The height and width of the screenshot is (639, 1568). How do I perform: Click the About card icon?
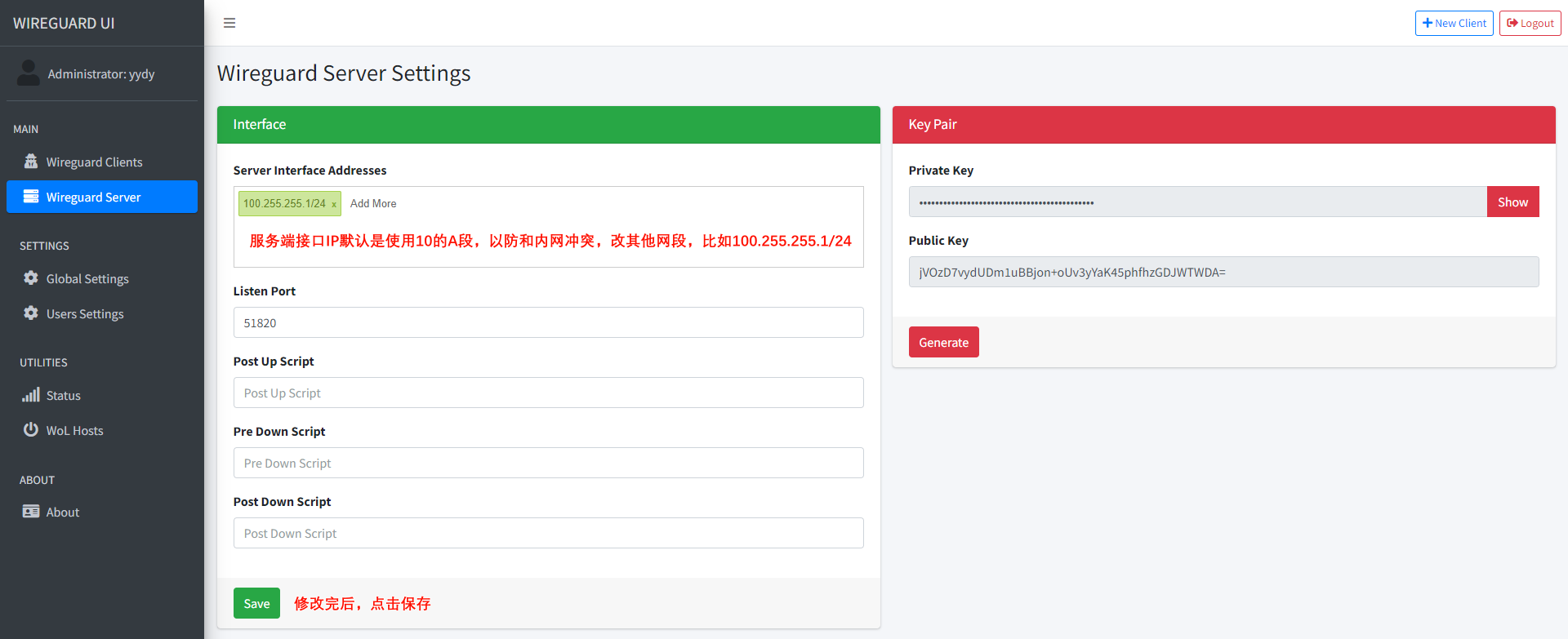pos(31,512)
